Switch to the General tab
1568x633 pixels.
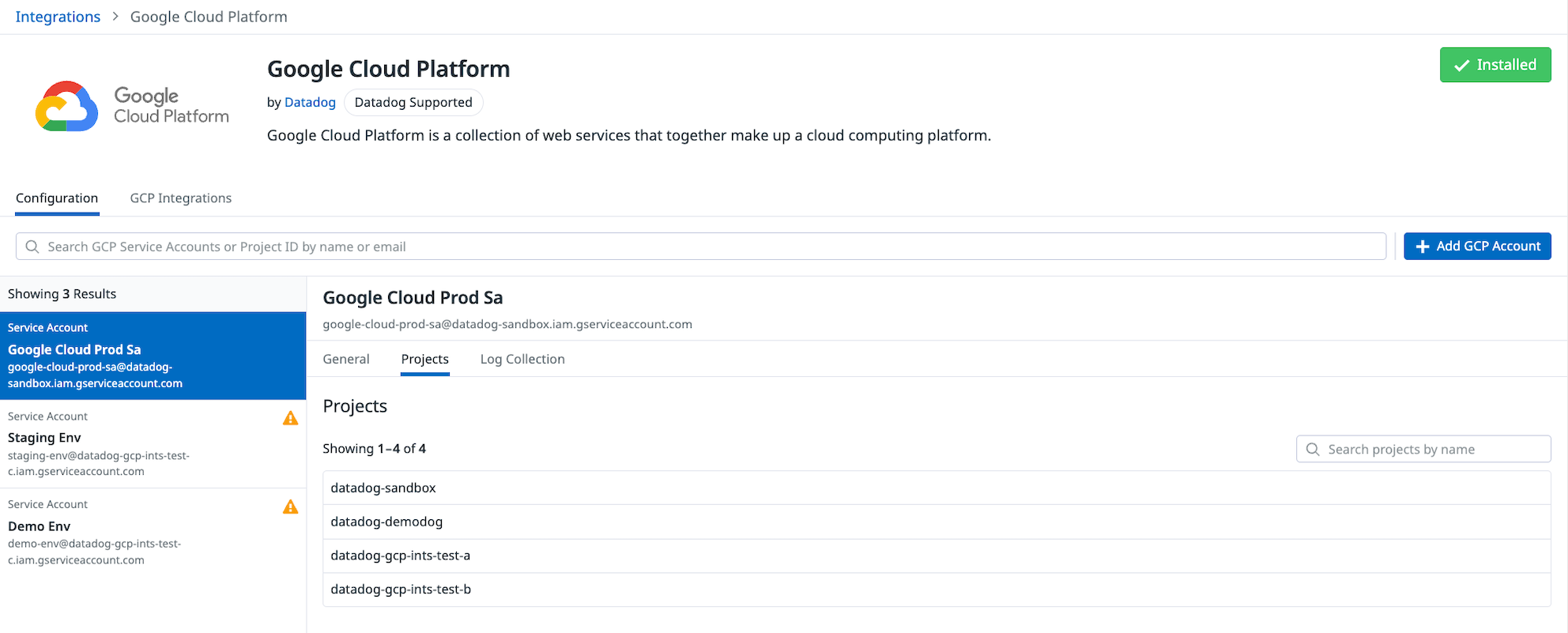(345, 359)
